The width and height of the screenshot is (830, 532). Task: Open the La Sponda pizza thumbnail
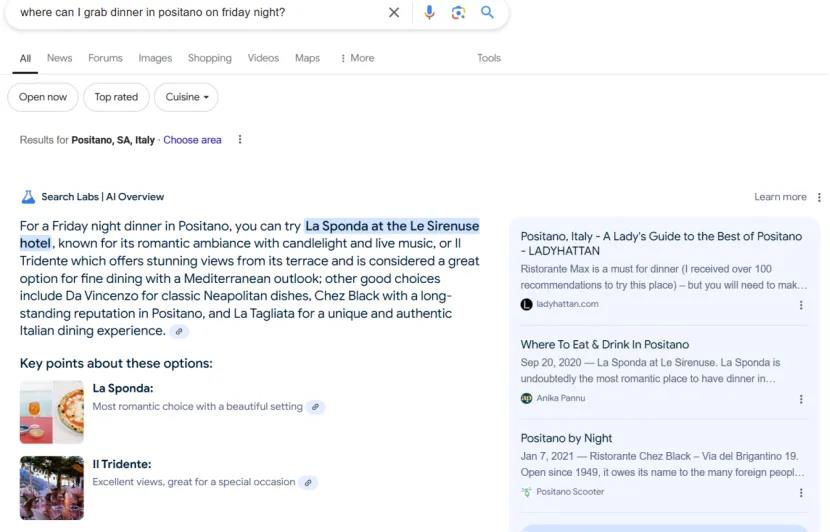coord(52,412)
